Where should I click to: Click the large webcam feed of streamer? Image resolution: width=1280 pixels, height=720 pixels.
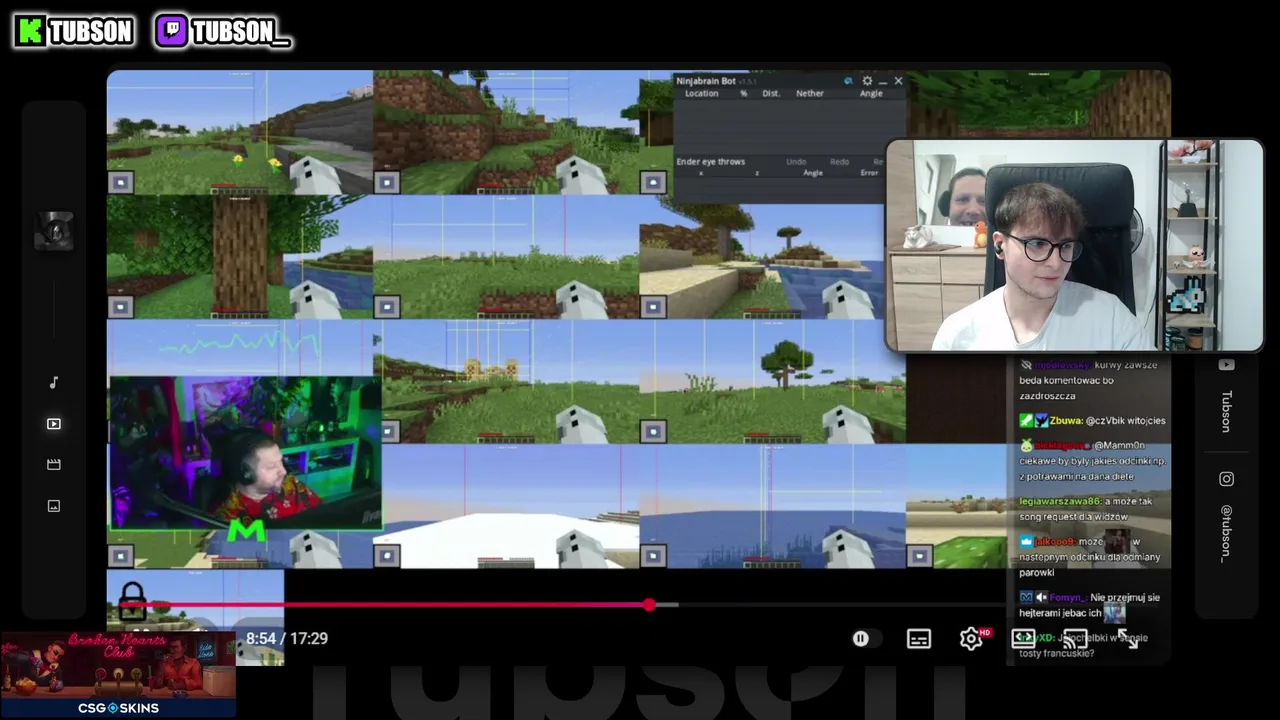point(1074,246)
